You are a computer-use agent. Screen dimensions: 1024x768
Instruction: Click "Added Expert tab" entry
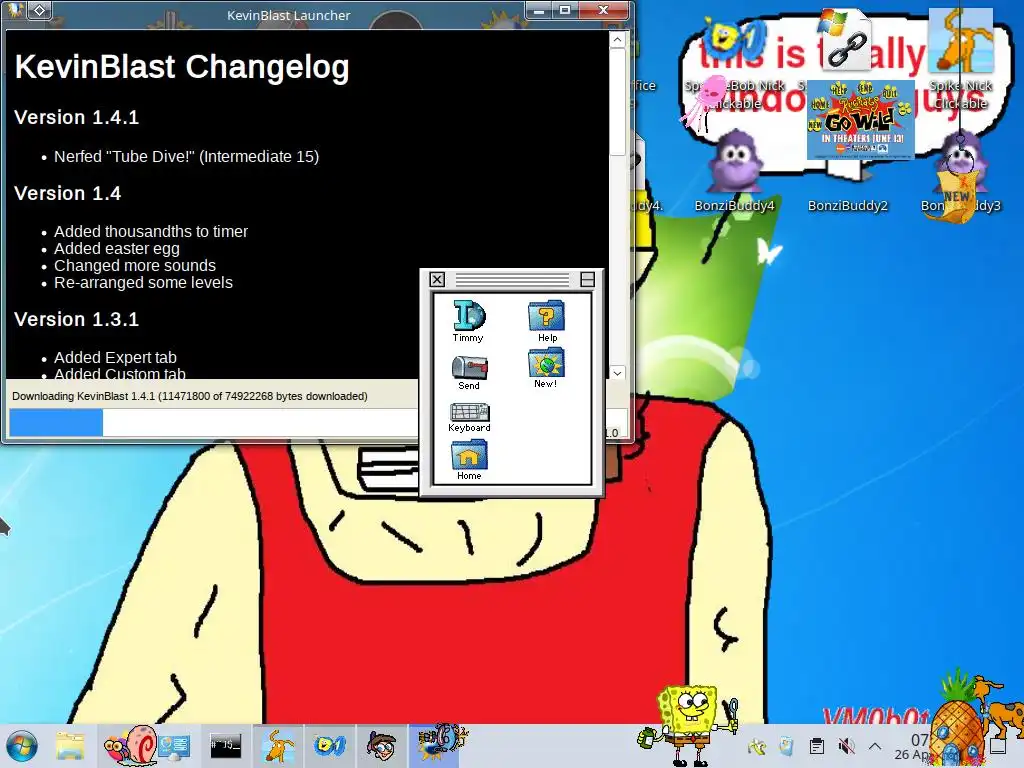(x=115, y=358)
